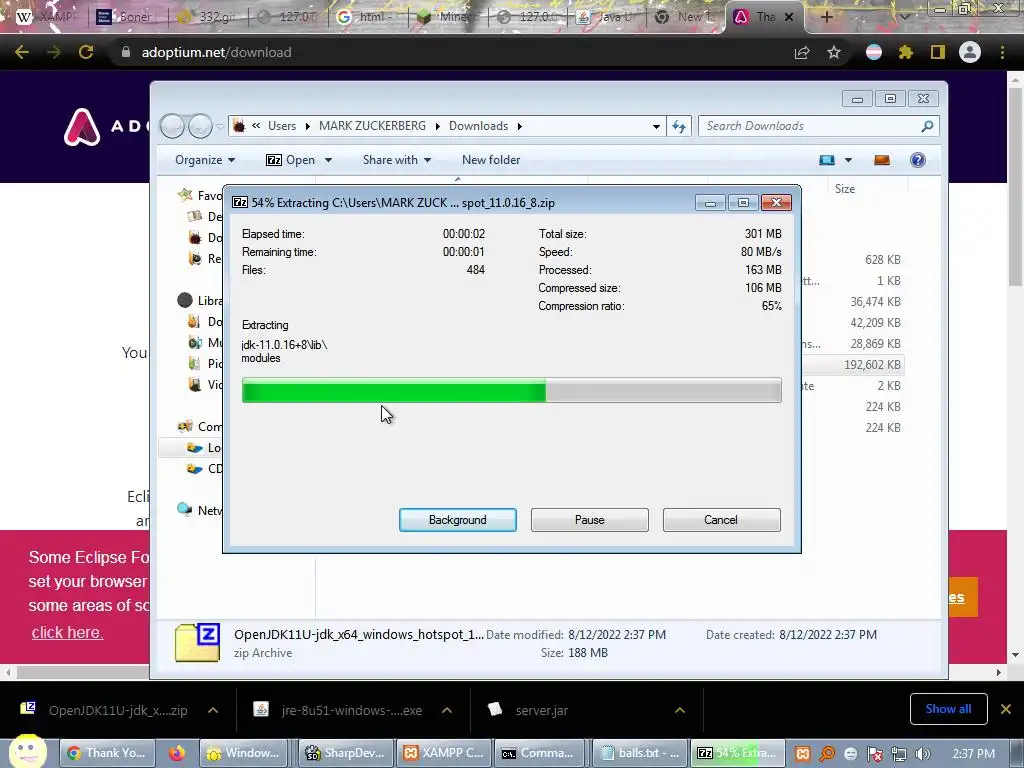This screenshot has height=768, width=1024.
Task: Pause the extraction
Action: click(x=589, y=520)
